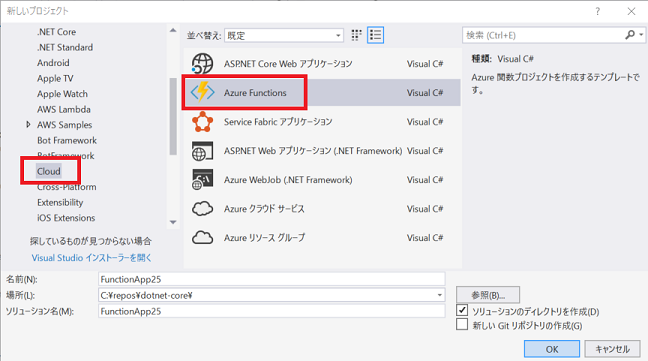Screen dimensions: 648x361
Task: Select the Apple TV category
Action: [x=55, y=78]
